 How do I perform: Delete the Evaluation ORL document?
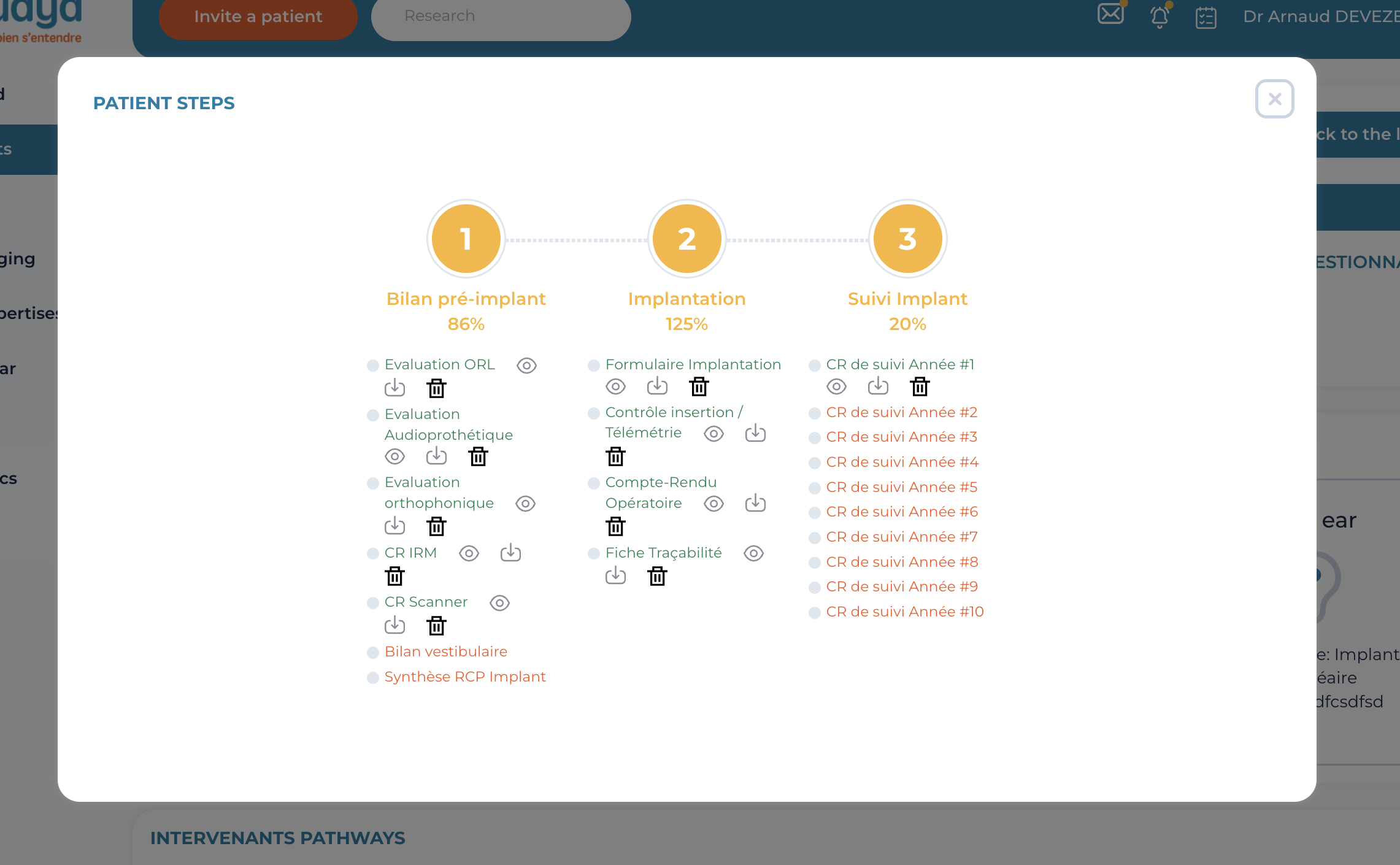tap(436, 388)
